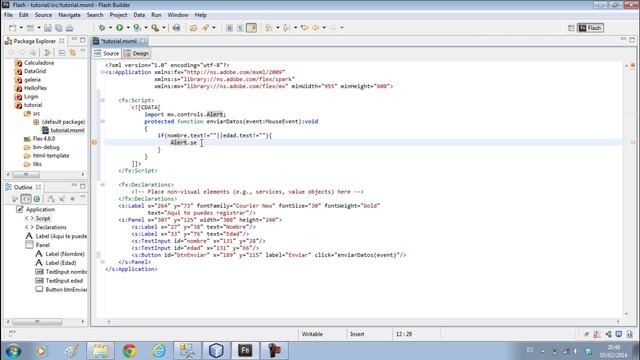Viewport: 640px width, 360px height.
Task: Open the Run configurations dropdown arrow
Action: 128,28
